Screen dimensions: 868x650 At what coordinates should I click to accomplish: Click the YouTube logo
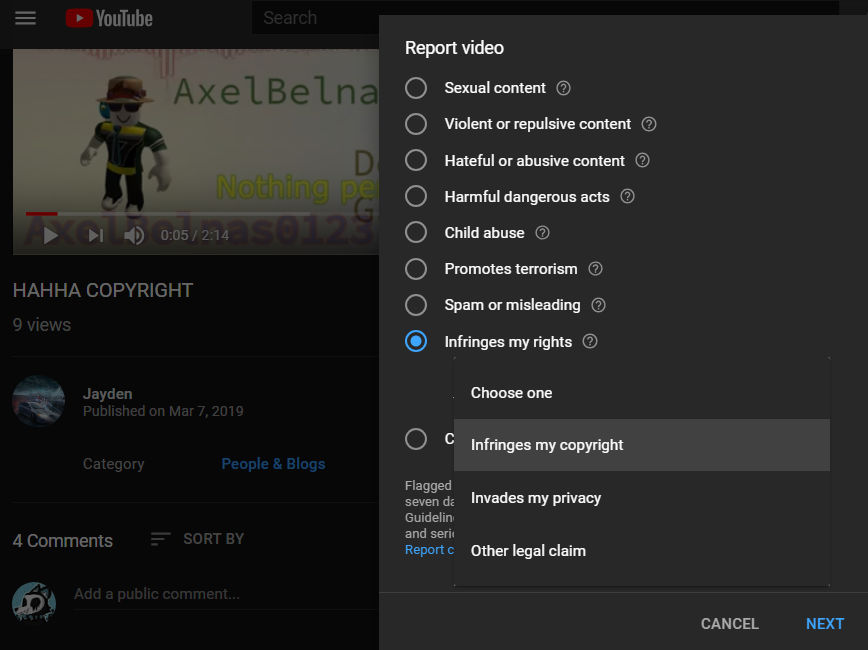click(x=109, y=18)
